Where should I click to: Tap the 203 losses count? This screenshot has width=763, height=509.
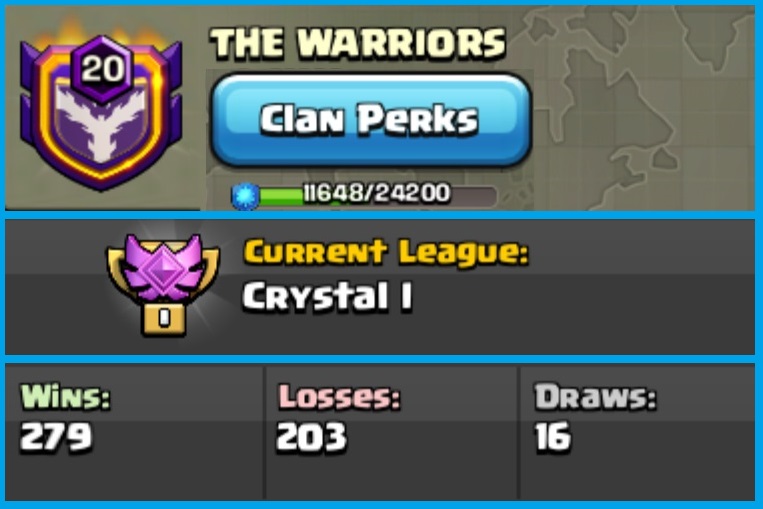tap(311, 436)
